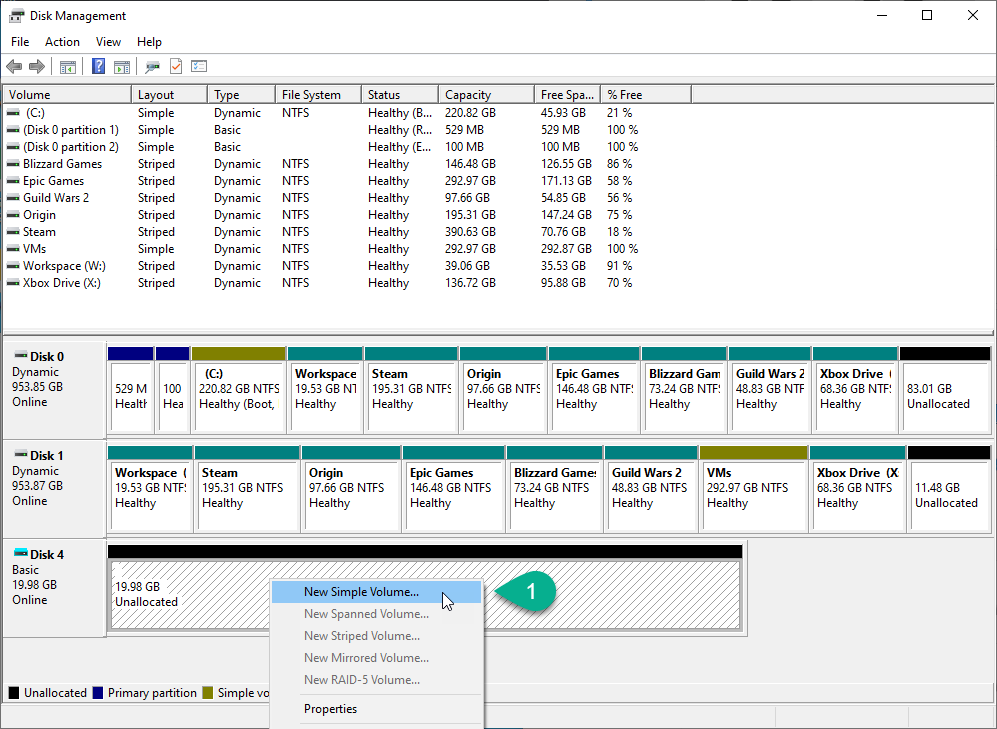Select the Steam volume row in the list
Screen dimensions: 997x729
pos(39,232)
